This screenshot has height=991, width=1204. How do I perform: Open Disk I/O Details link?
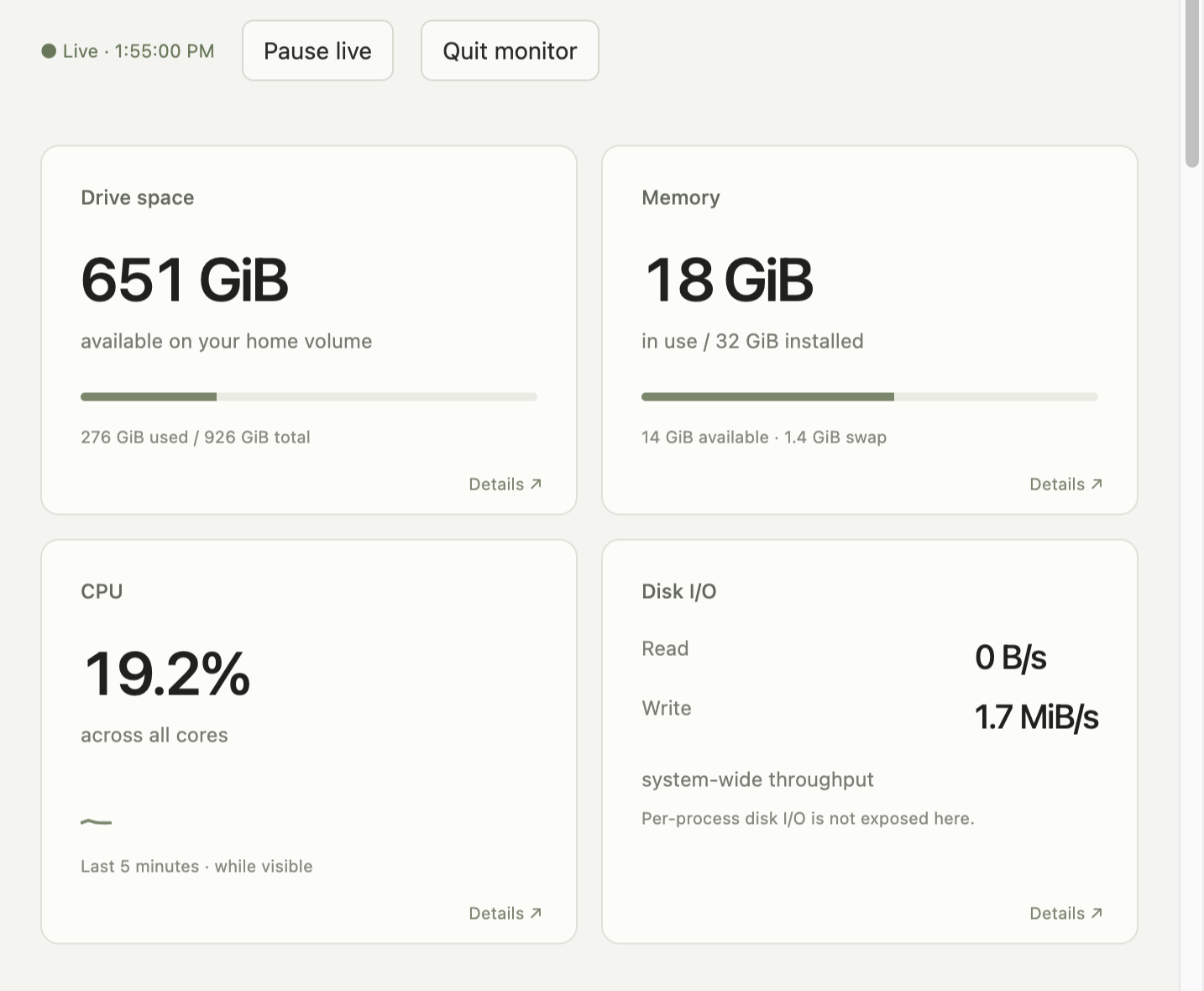coord(1066,913)
